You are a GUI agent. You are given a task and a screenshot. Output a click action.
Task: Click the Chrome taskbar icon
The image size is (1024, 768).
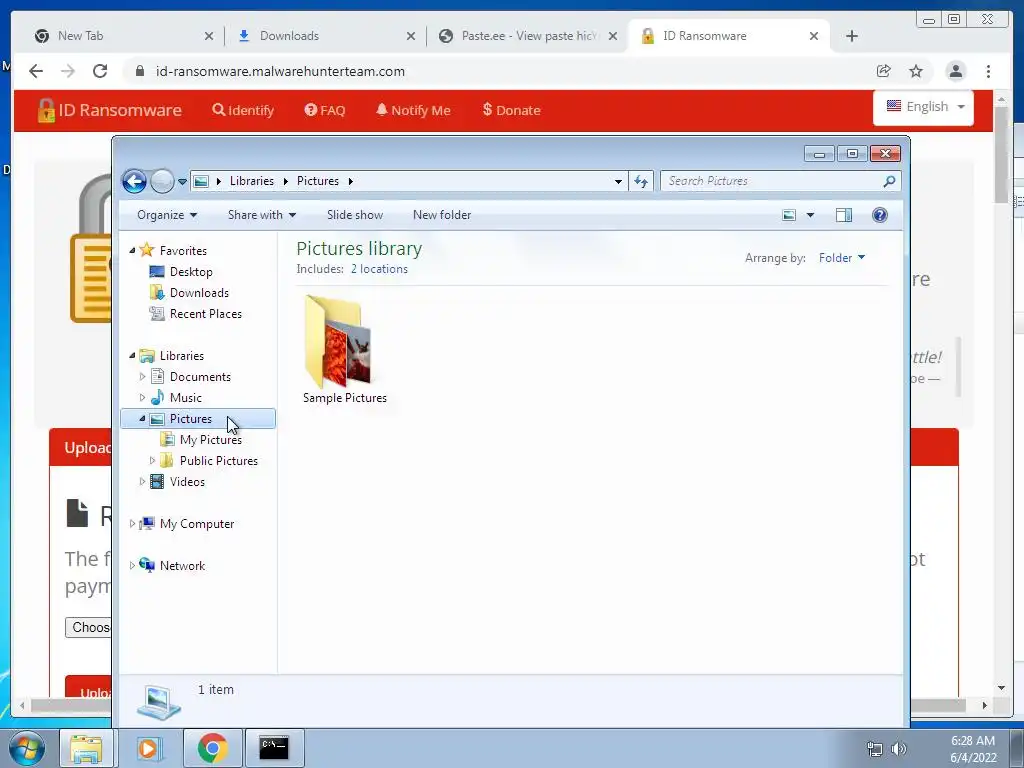(212, 748)
